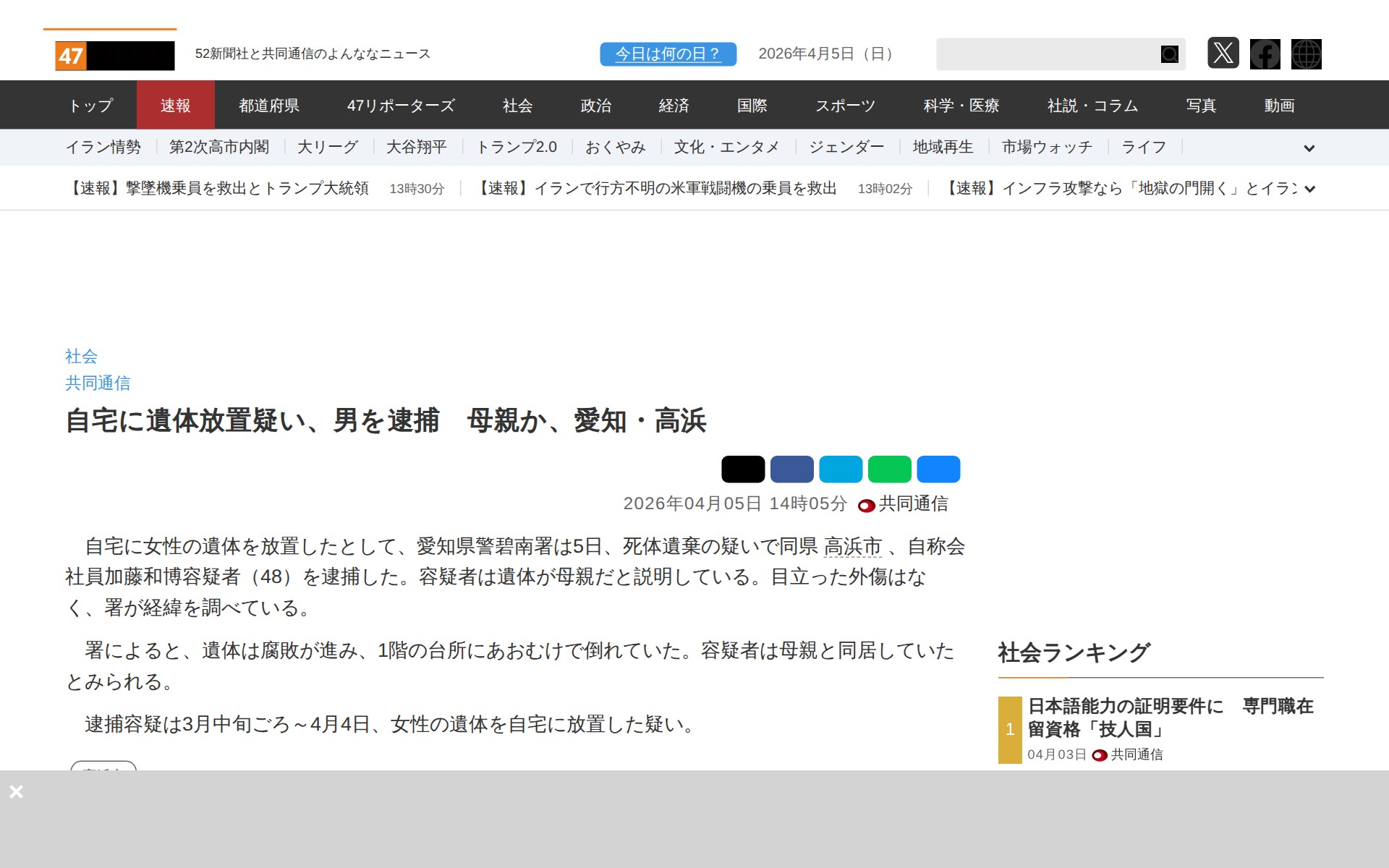The width and height of the screenshot is (1389, 868).
Task: Click the 社会 category link above the headline
Action: [x=80, y=356]
